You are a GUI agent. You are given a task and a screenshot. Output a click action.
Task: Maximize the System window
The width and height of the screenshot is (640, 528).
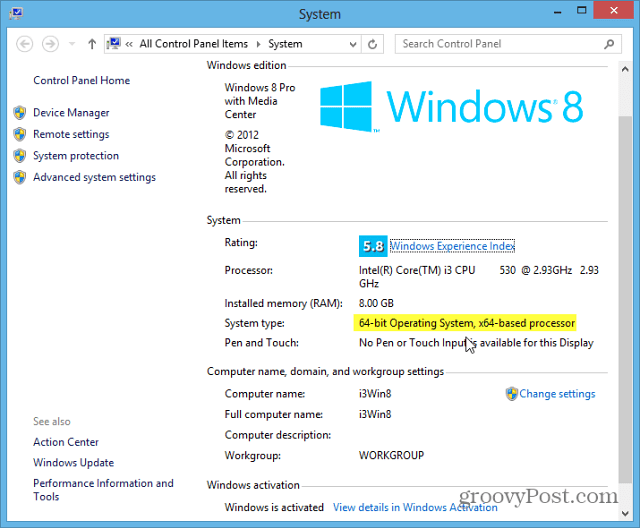(x=582, y=11)
